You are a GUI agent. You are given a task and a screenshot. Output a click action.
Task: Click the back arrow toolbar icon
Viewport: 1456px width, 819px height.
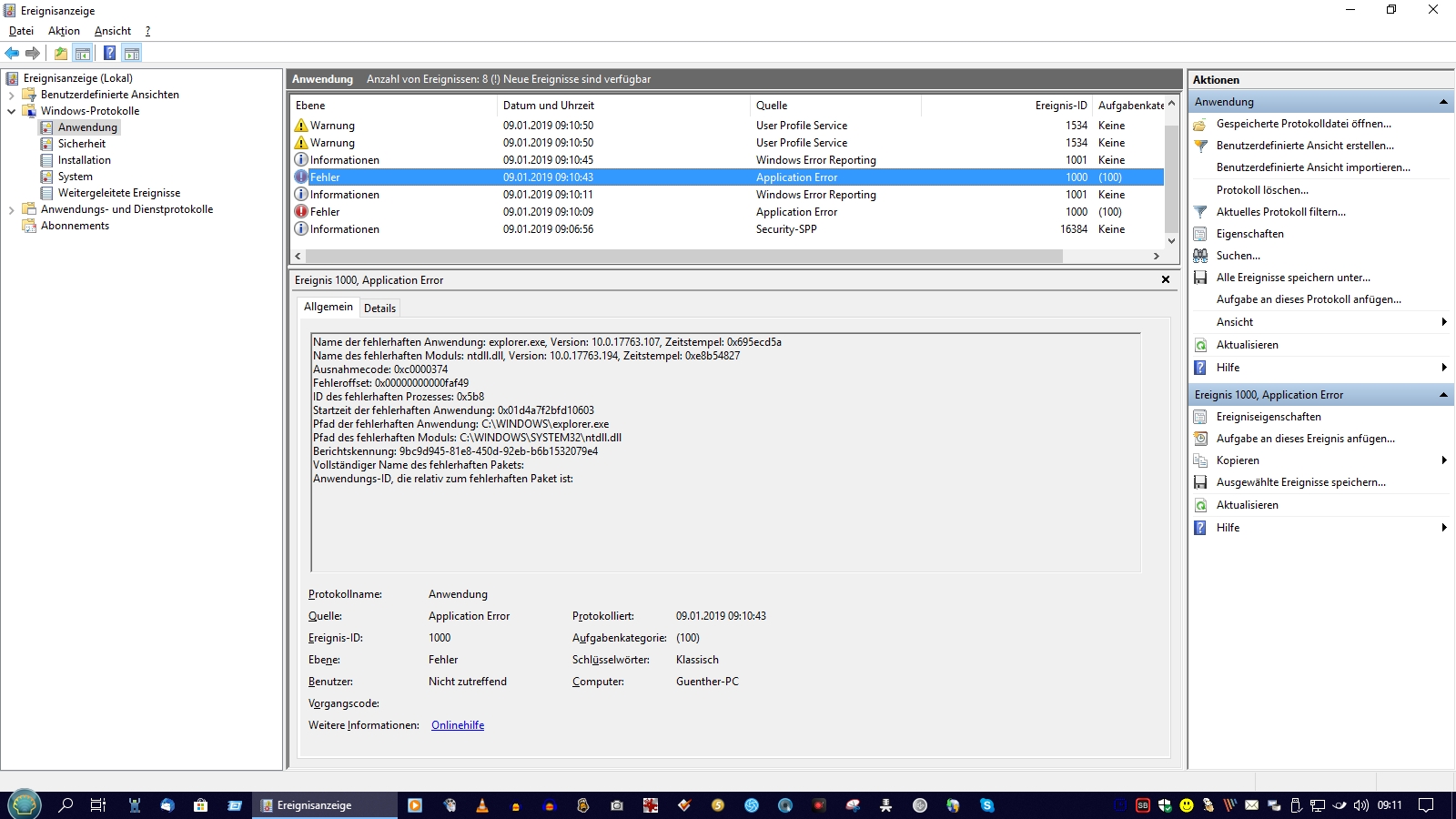point(12,53)
